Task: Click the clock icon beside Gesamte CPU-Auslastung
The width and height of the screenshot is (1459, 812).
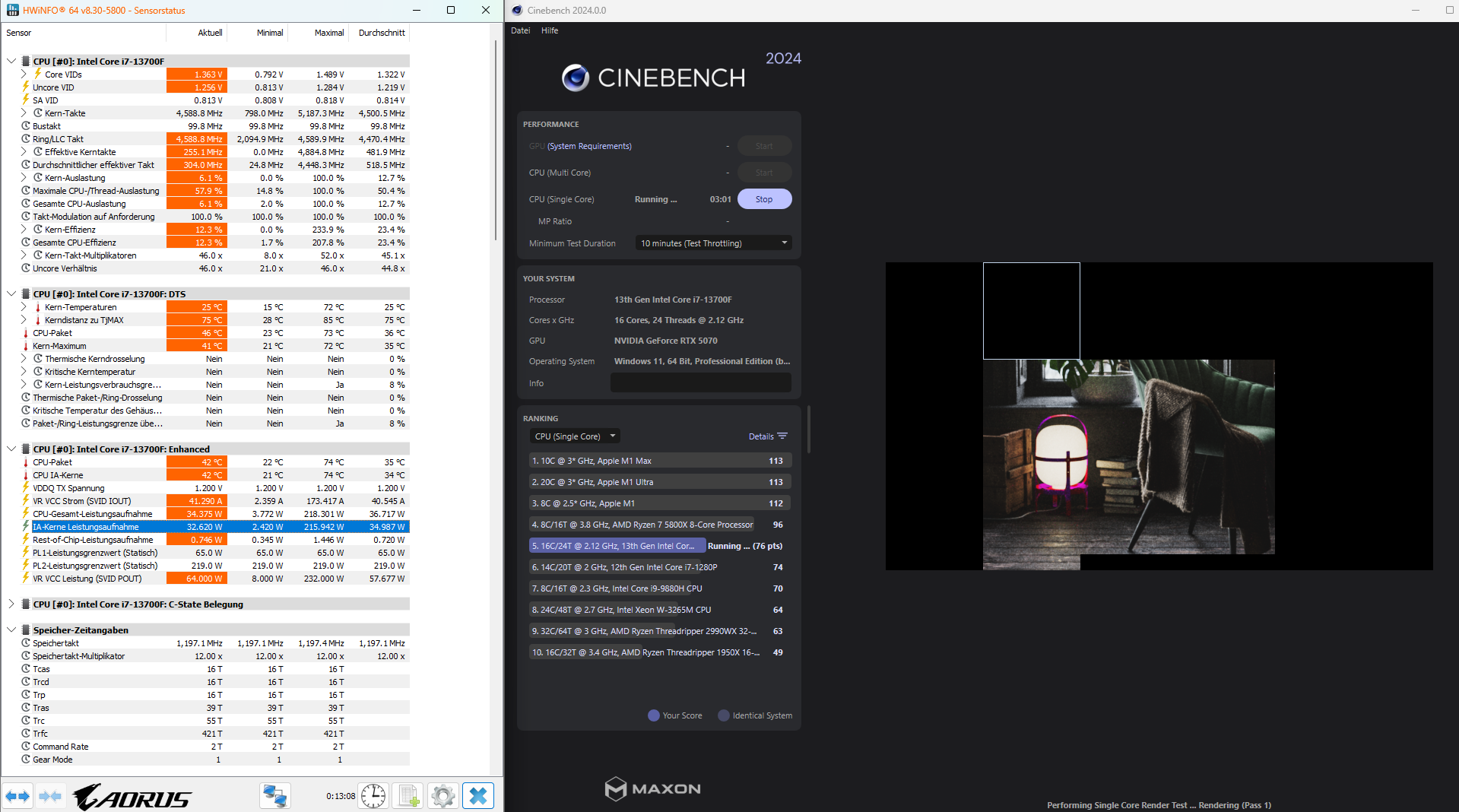Action: (x=26, y=204)
